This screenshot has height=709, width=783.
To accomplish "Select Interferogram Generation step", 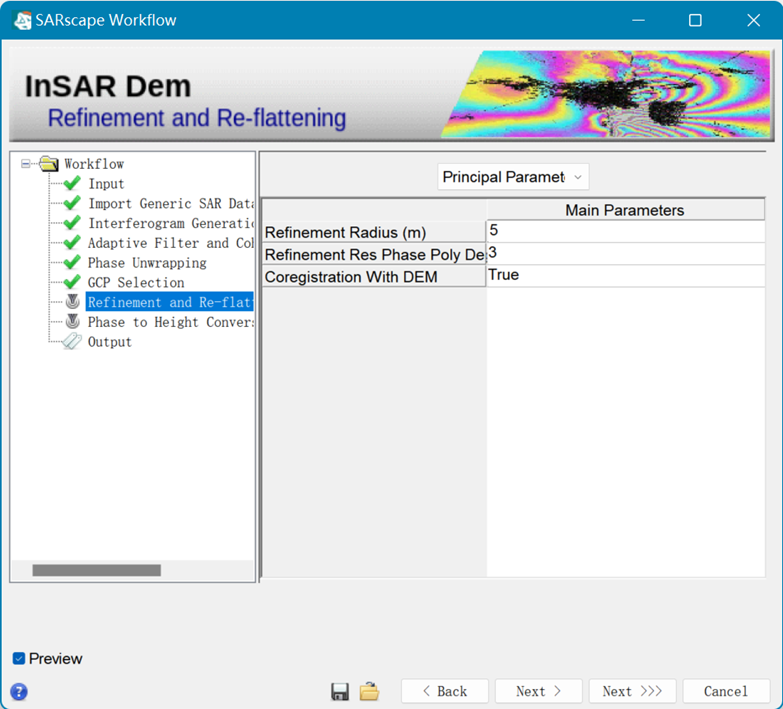I will (x=171, y=223).
